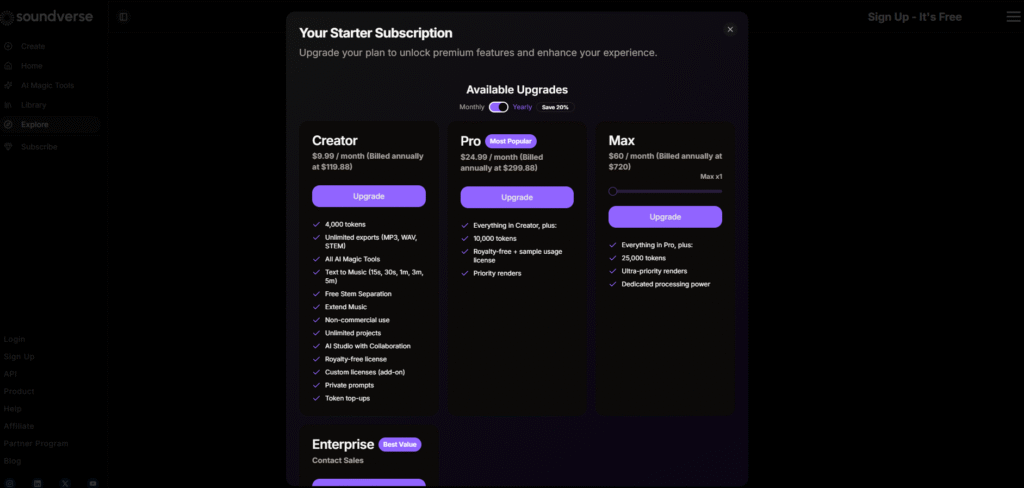Close the Starter Subscription dialog
Viewport: 1024px width, 488px height.
[x=730, y=29]
